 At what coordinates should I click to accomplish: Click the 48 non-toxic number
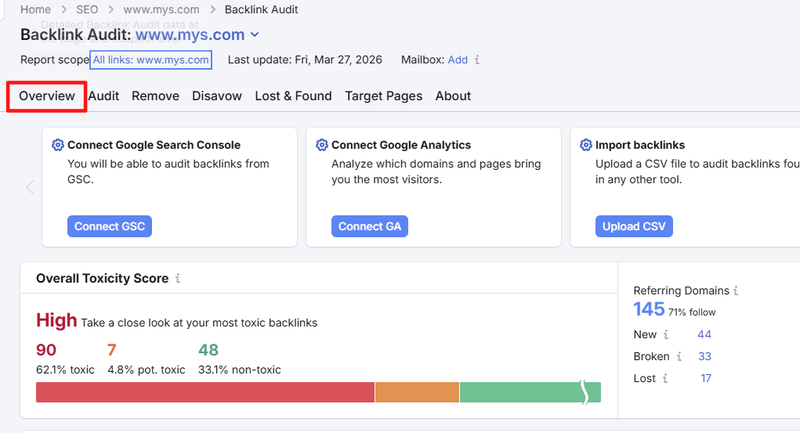(x=208, y=350)
